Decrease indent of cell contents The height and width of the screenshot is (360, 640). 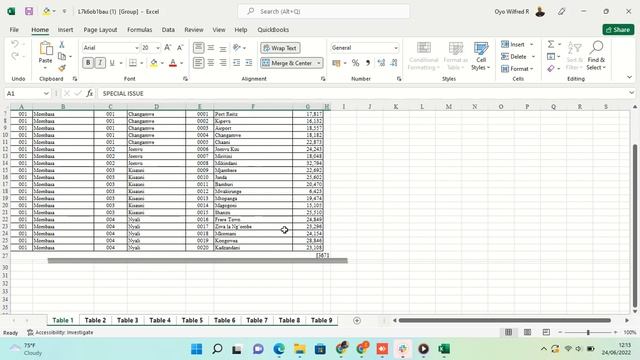(x=236, y=63)
